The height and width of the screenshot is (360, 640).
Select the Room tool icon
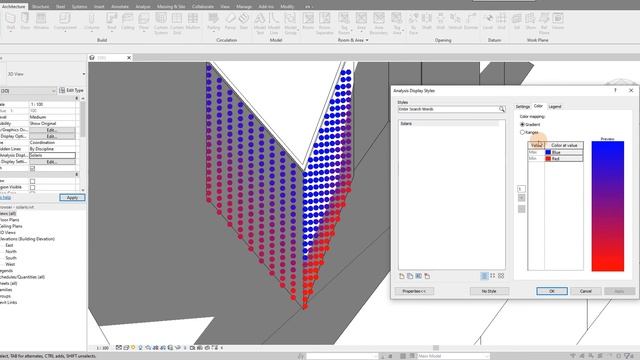[308, 18]
